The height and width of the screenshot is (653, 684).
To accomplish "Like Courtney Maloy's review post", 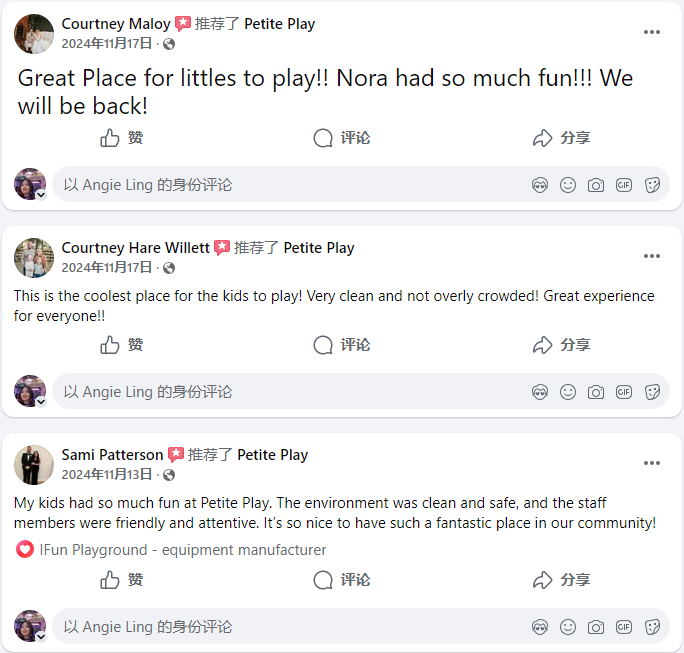I will pyautogui.click(x=122, y=138).
